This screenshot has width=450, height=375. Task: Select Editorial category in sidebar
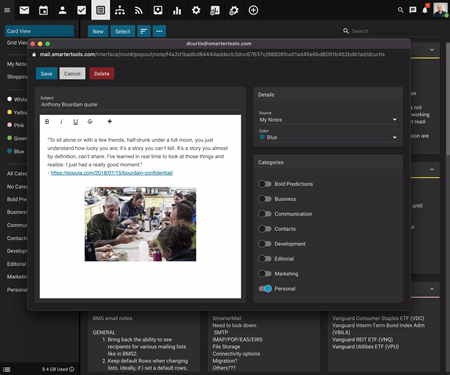pyautogui.click(x=16, y=264)
